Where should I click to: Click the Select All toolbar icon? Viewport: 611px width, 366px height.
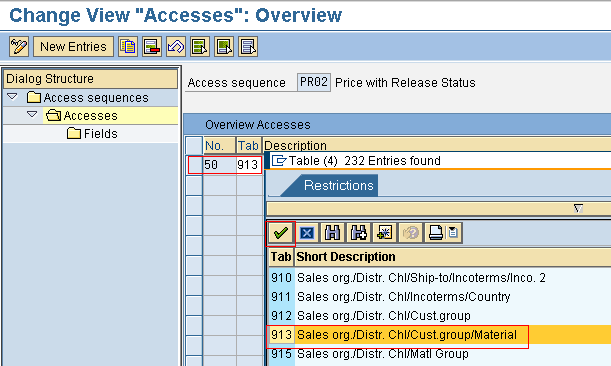pyautogui.click(x=200, y=47)
